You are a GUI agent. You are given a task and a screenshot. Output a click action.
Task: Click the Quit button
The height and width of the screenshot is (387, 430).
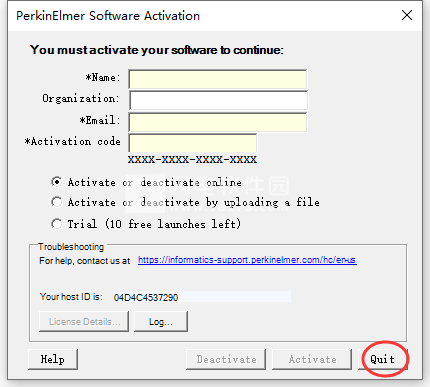click(x=383, y=359)
